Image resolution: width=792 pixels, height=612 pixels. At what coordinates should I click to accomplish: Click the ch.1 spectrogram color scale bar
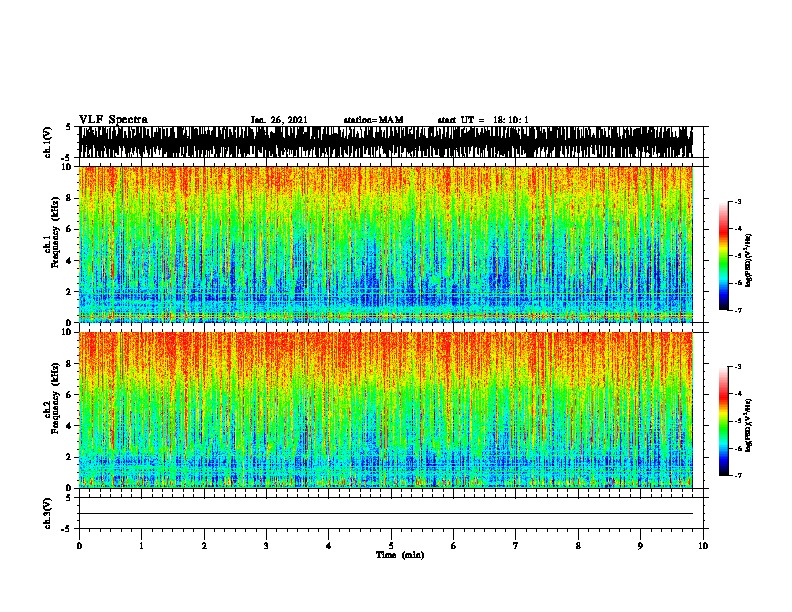[724, 256]
